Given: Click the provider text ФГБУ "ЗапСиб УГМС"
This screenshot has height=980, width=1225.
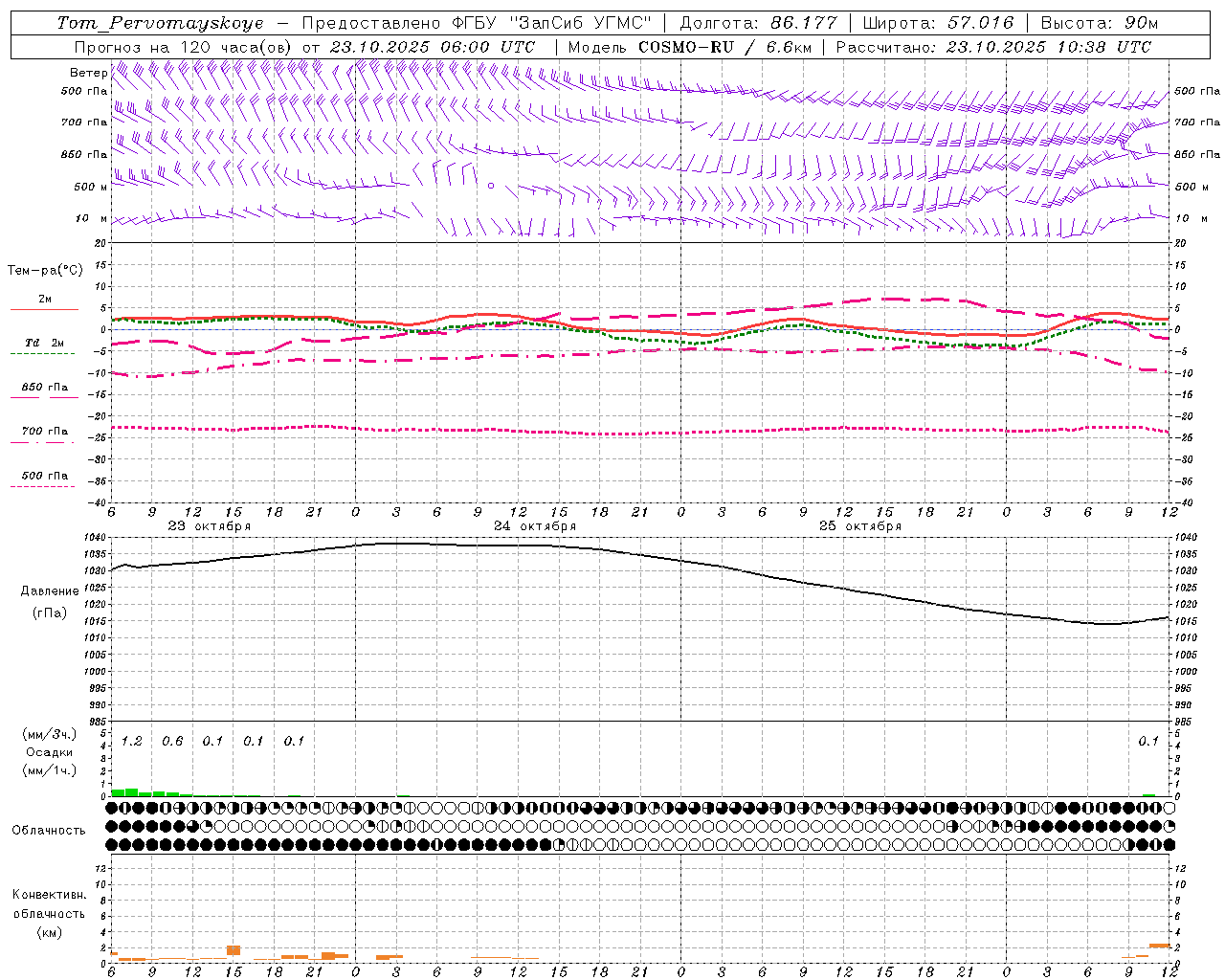Looking at the screenshot, I should [551, 23].
